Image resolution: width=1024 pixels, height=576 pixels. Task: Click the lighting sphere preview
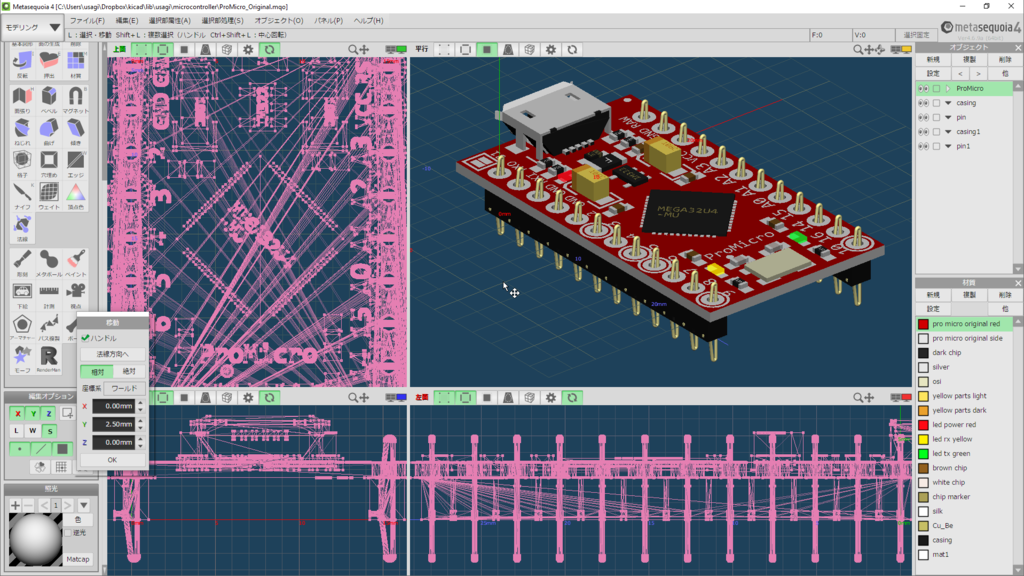pos(35,539)
